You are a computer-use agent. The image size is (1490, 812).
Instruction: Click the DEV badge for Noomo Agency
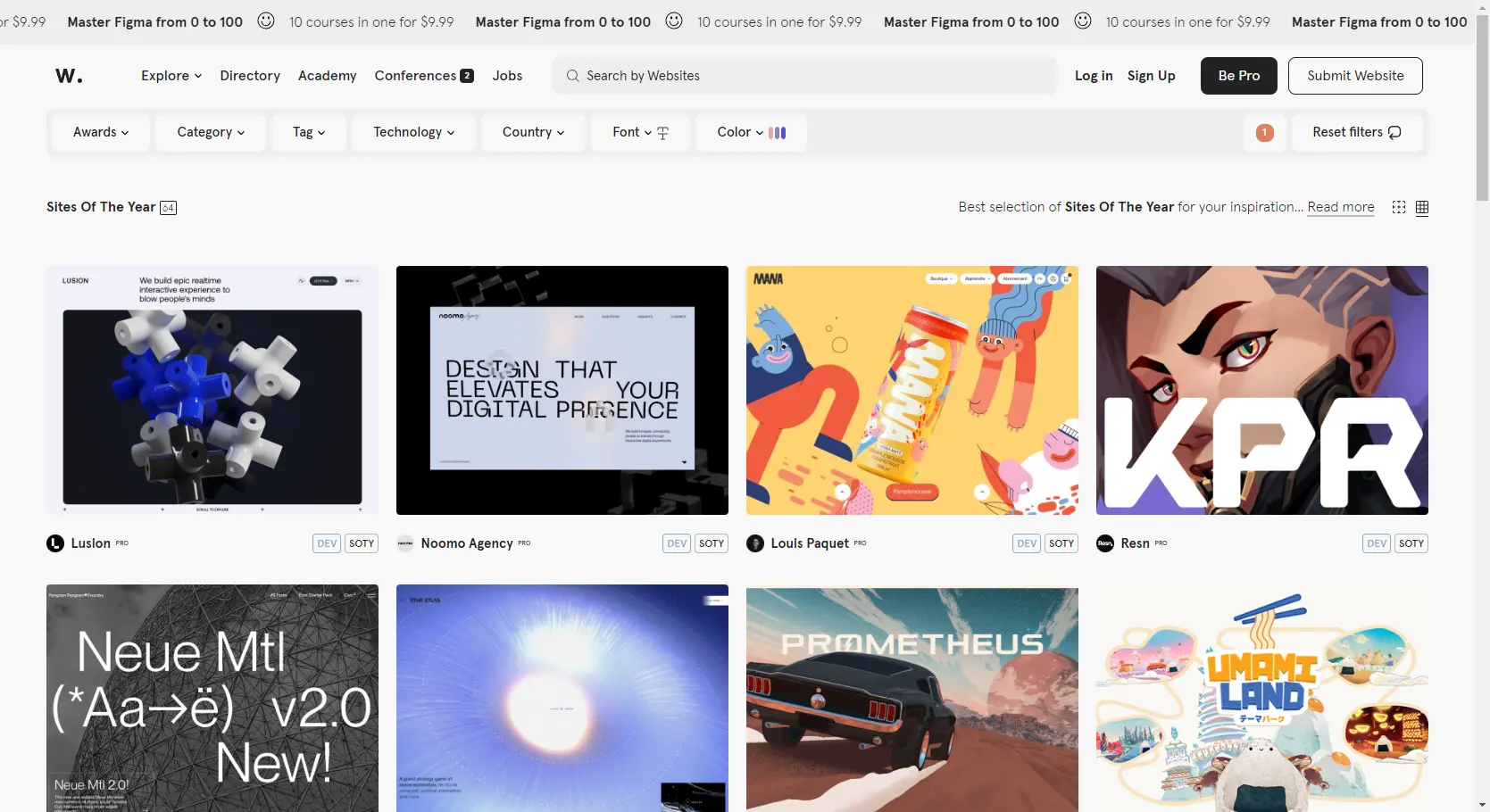[x=678, y=543]
